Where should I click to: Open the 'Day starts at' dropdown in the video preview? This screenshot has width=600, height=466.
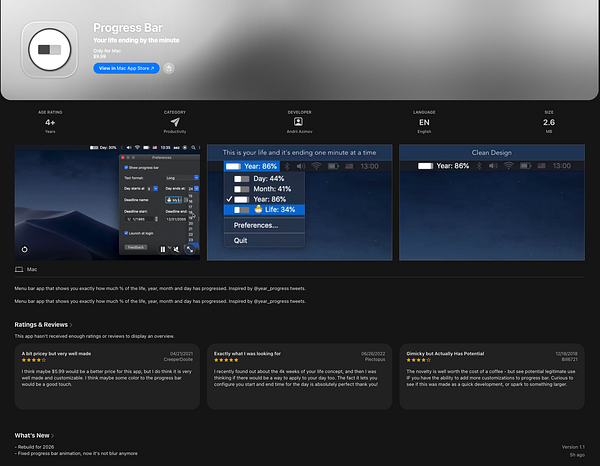click(152, 189)
